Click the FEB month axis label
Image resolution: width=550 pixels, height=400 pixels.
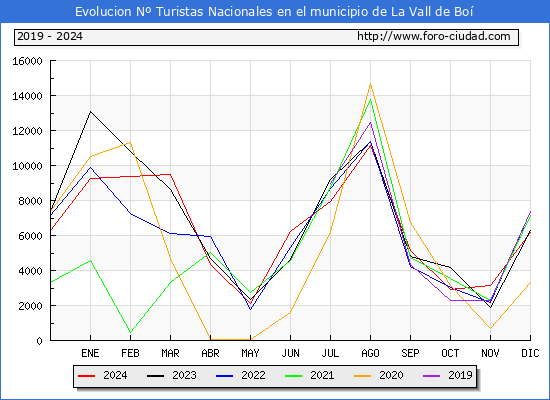(x=130, y=353)
